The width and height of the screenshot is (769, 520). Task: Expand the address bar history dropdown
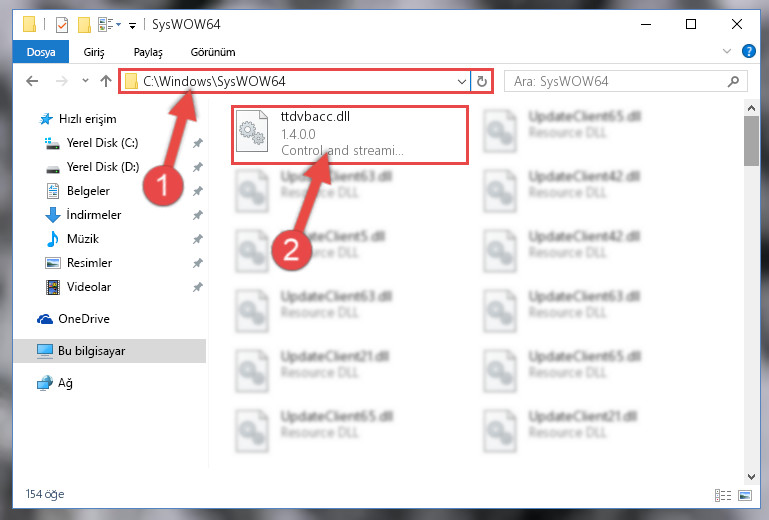click(461, 81)
